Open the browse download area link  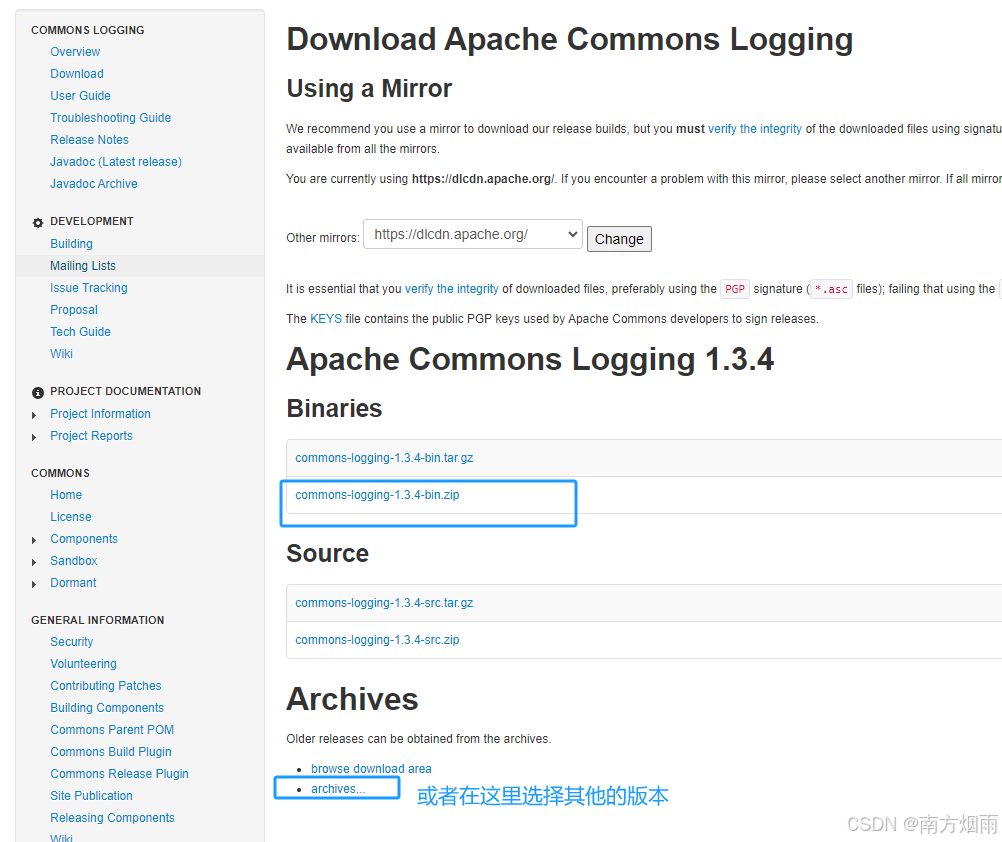coord(370,768)
